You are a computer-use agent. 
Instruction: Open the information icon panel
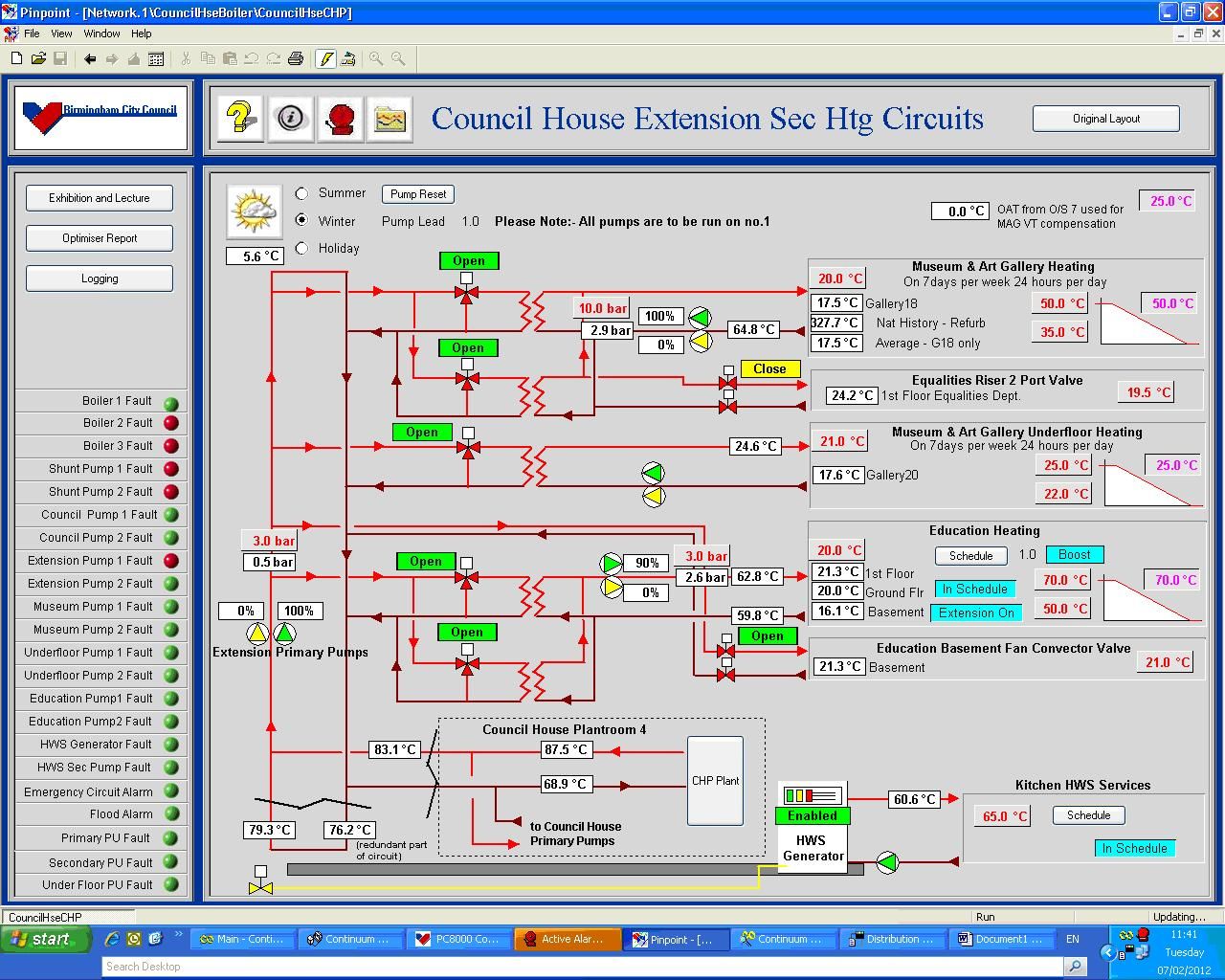[x=290, y=119]
